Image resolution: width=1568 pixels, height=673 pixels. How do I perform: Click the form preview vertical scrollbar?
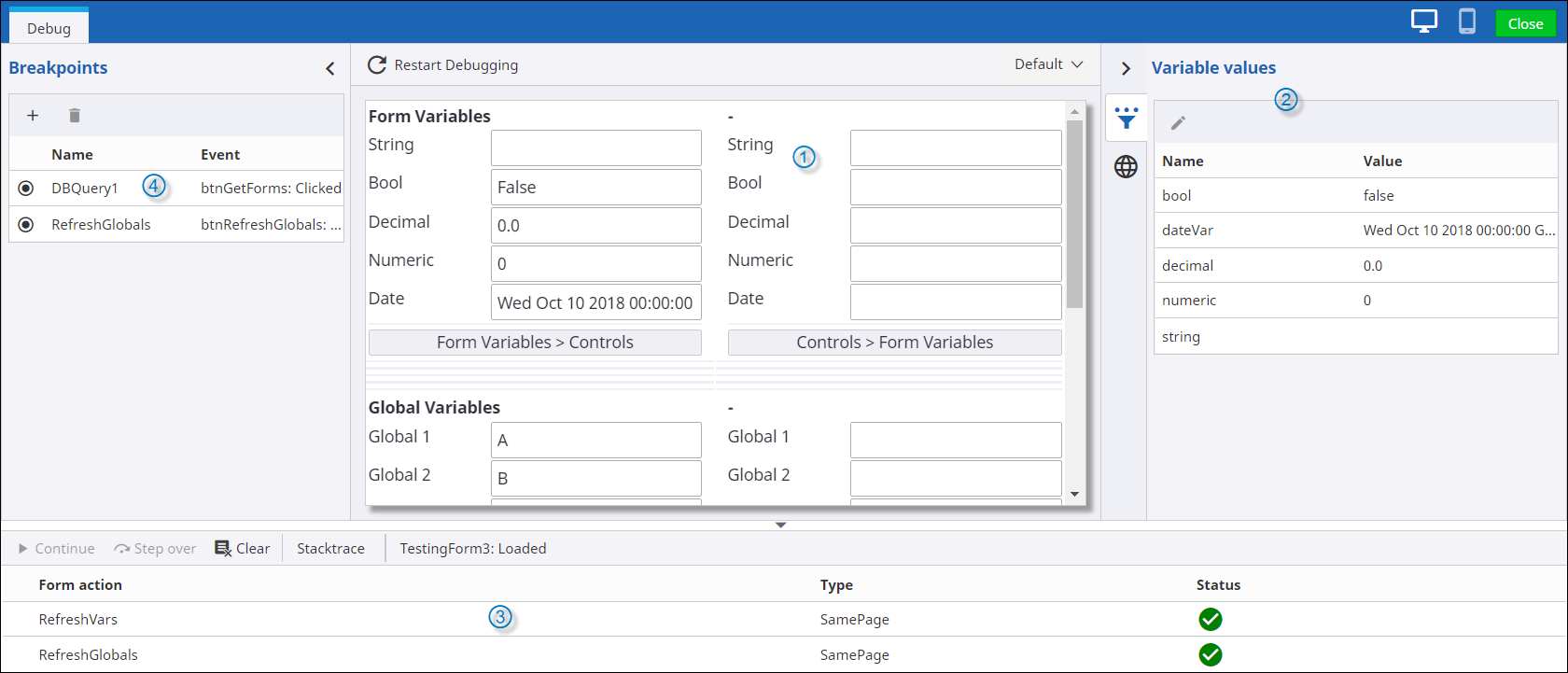pos(1074,215)
